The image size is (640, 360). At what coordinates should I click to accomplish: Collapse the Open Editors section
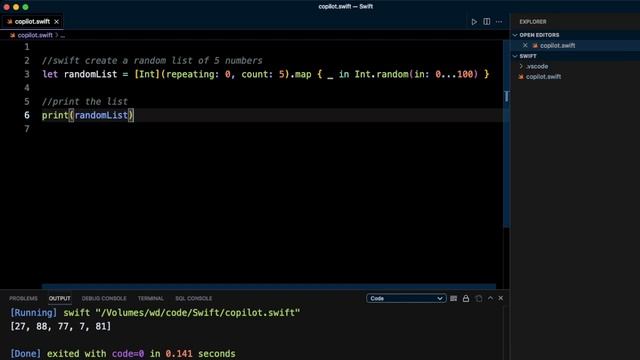tap(515, 35)
